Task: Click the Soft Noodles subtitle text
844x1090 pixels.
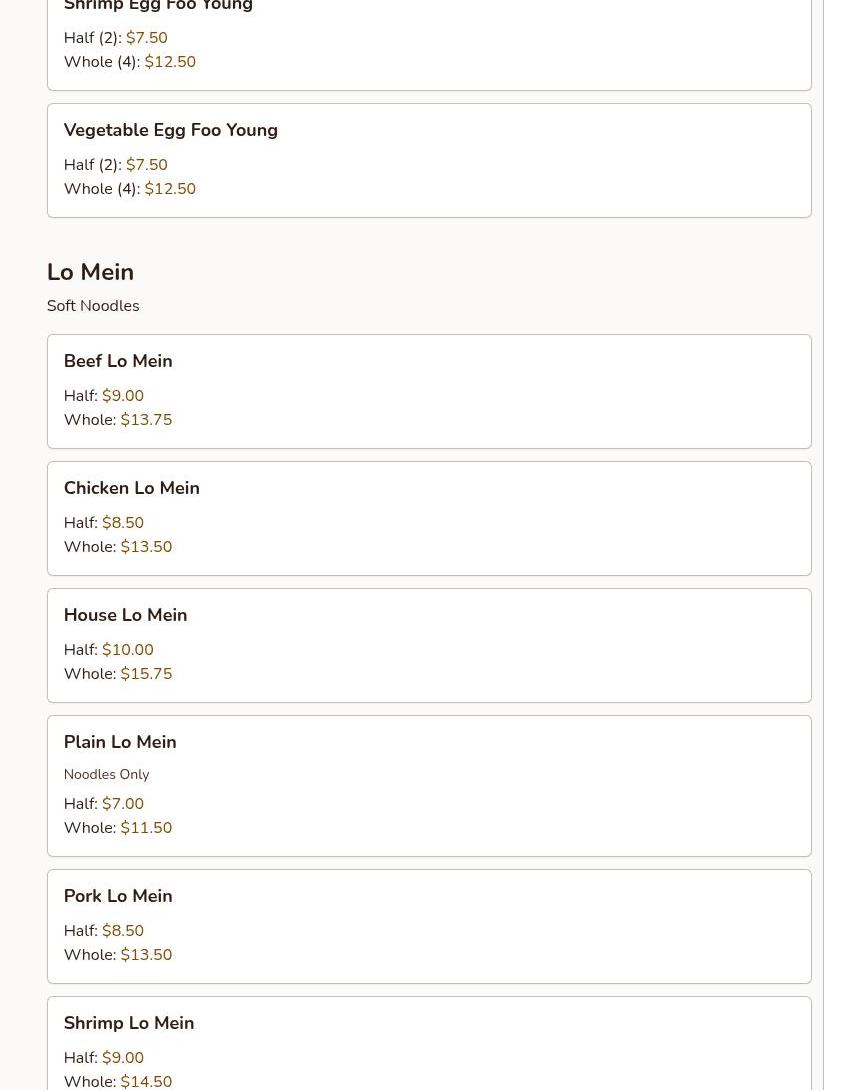Action: 93,306
